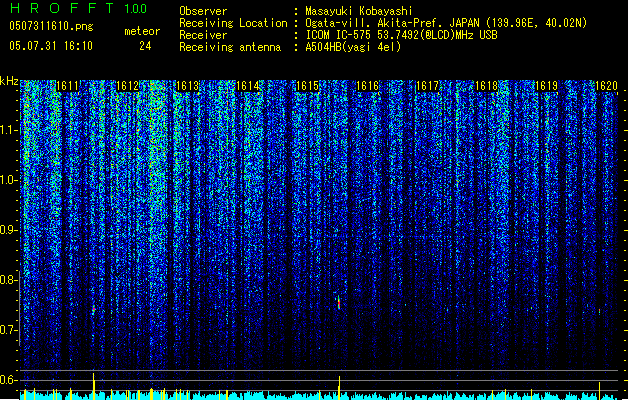The height and width of the screenshot is (400, 629).
Task: Click the meteor count value 24
Action: pos(145,46)
